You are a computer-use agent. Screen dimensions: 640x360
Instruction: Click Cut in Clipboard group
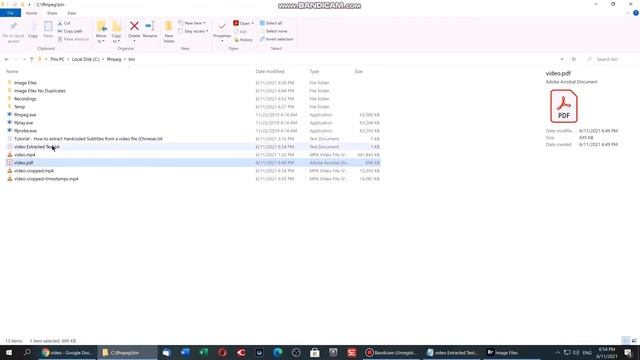pyautogui.click(x=64, y=23)
